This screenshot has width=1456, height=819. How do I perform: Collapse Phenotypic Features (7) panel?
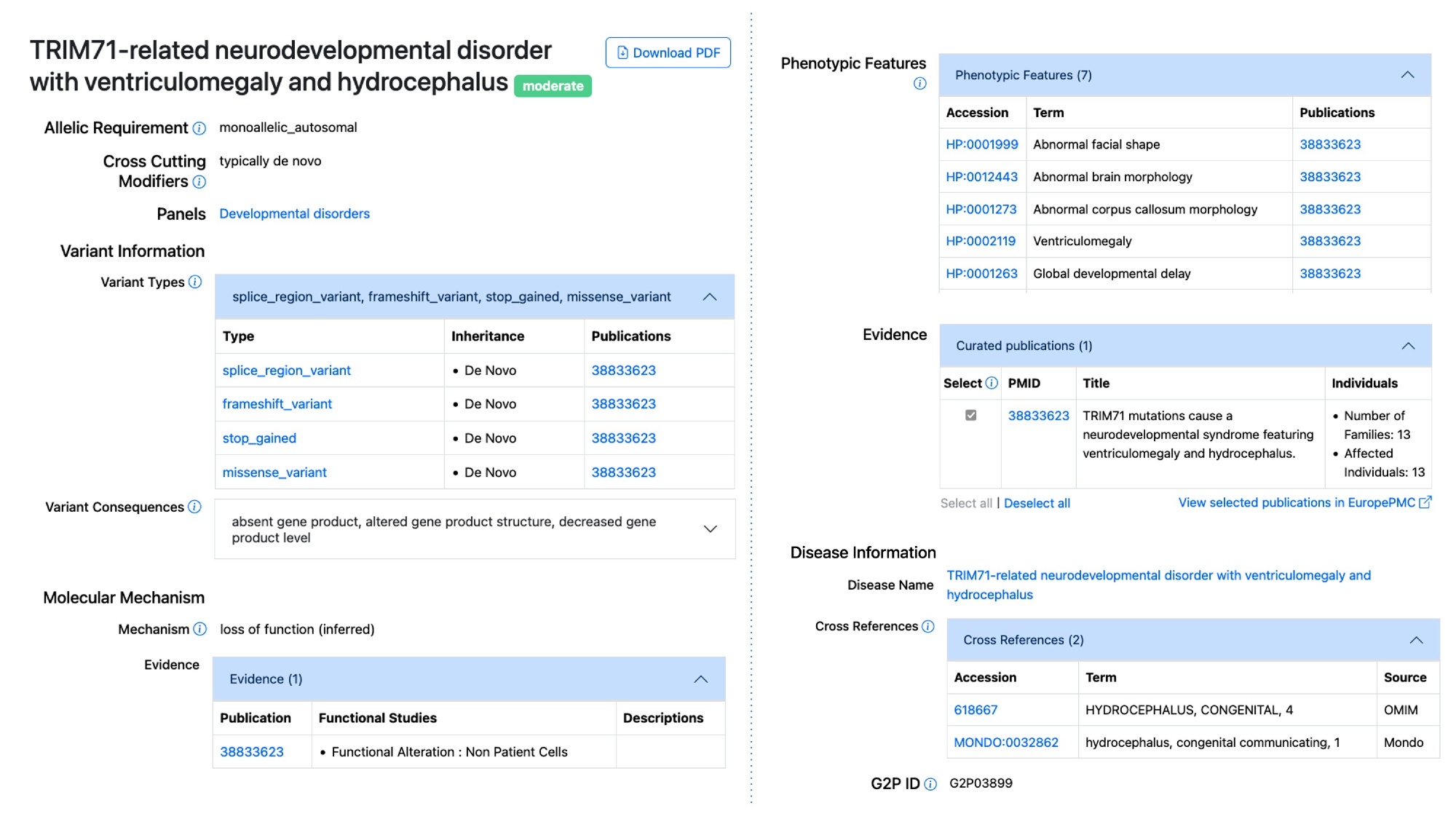(1407, 75)
